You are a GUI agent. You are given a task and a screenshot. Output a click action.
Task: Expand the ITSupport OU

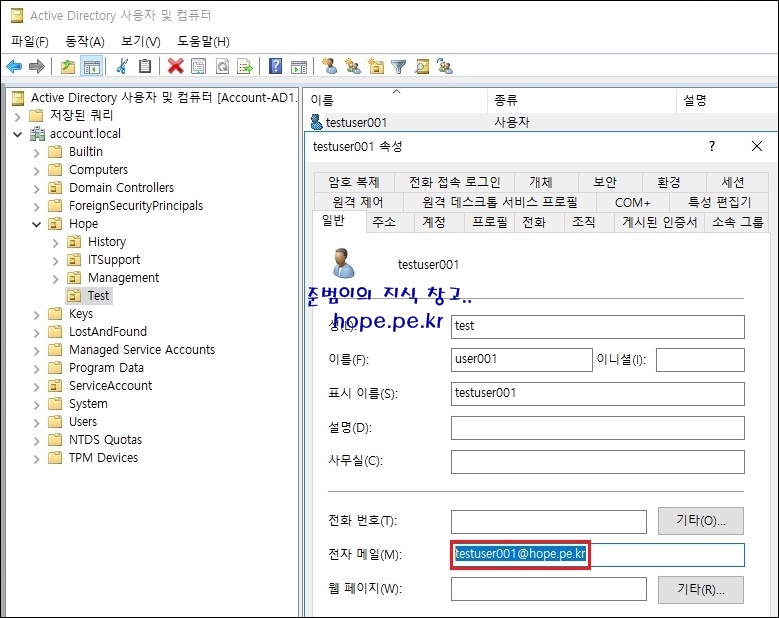coord(55,261)
